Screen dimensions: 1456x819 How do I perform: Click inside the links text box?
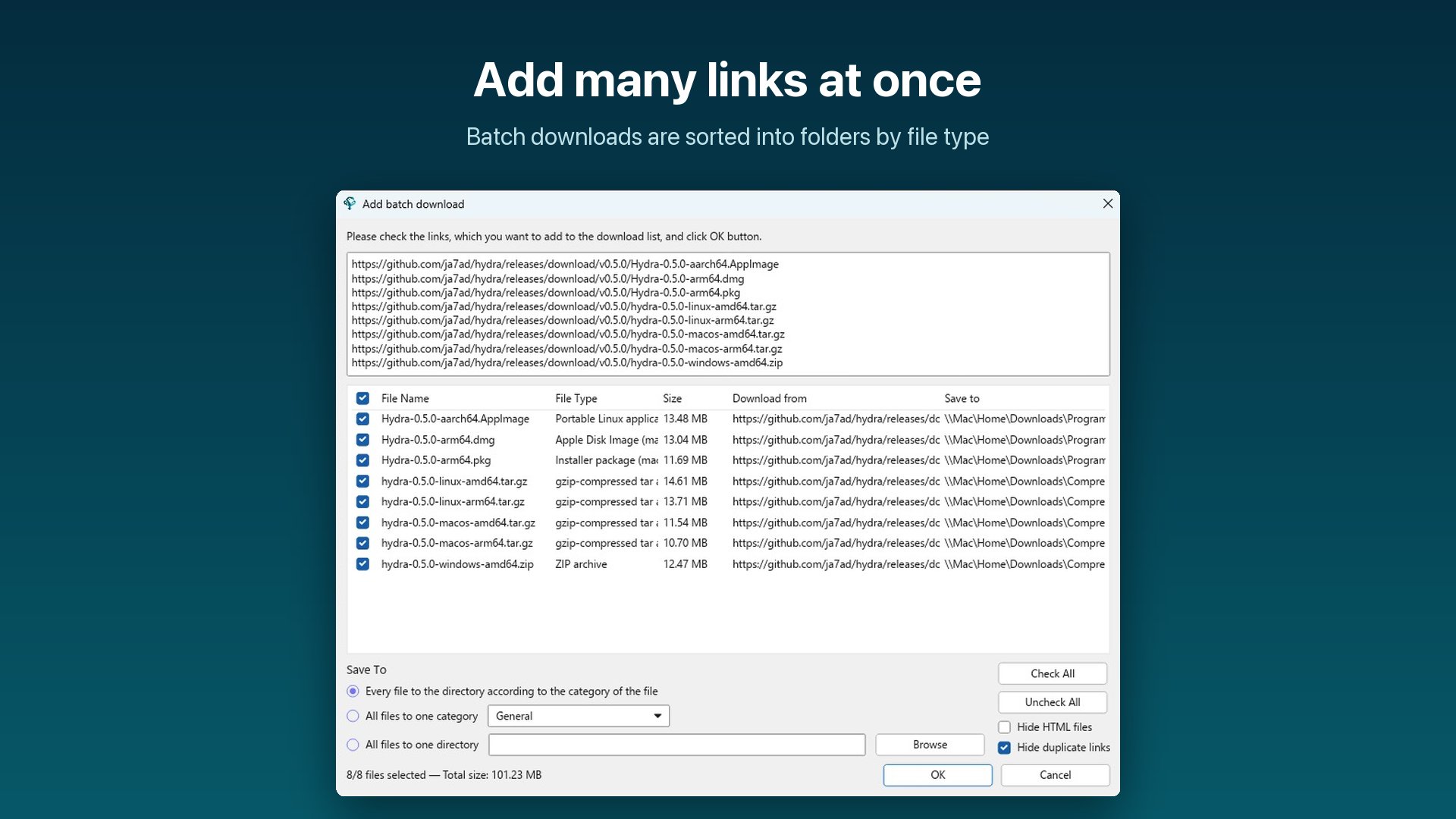point(728,314)
